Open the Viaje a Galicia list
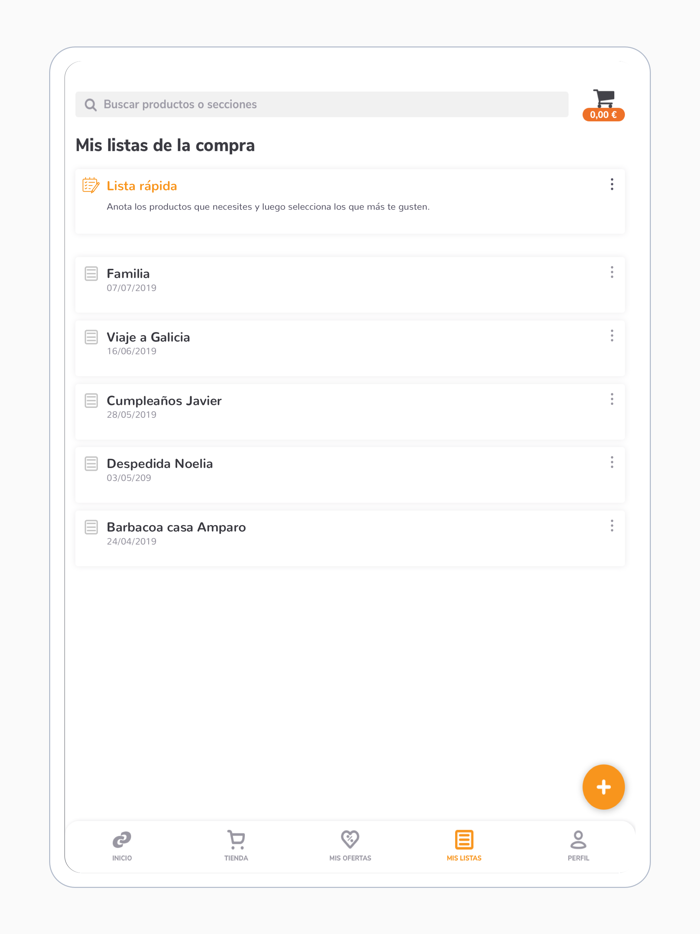700x934 pixels. click(x=149, y=337)
